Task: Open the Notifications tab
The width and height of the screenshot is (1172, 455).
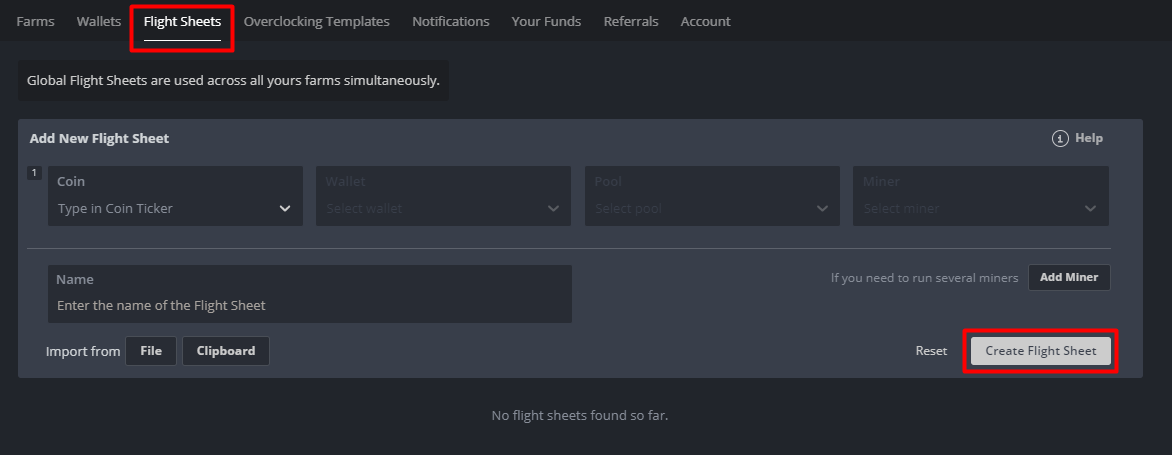Action: (451, 21)
